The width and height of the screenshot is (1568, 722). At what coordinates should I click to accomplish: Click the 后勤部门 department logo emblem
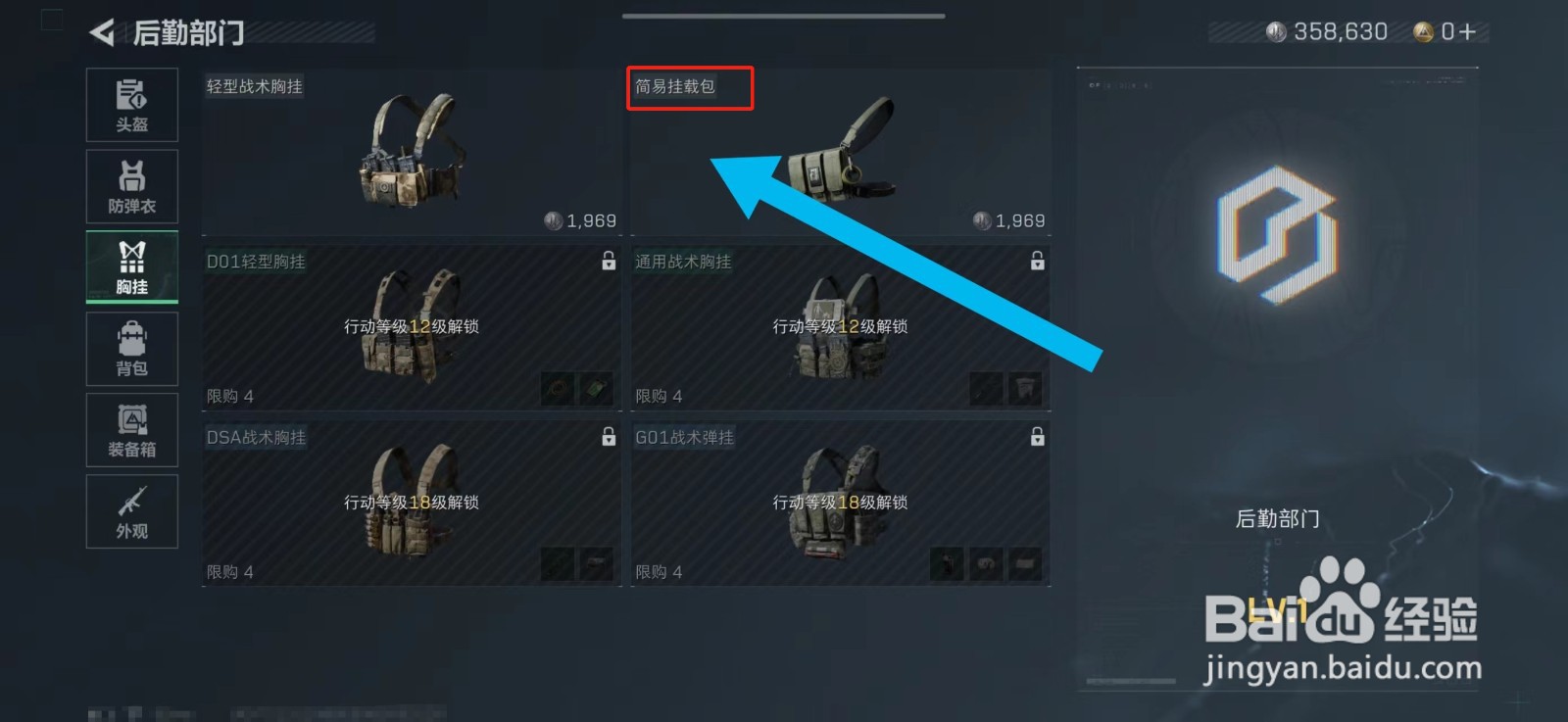[x=1277, y=235]
